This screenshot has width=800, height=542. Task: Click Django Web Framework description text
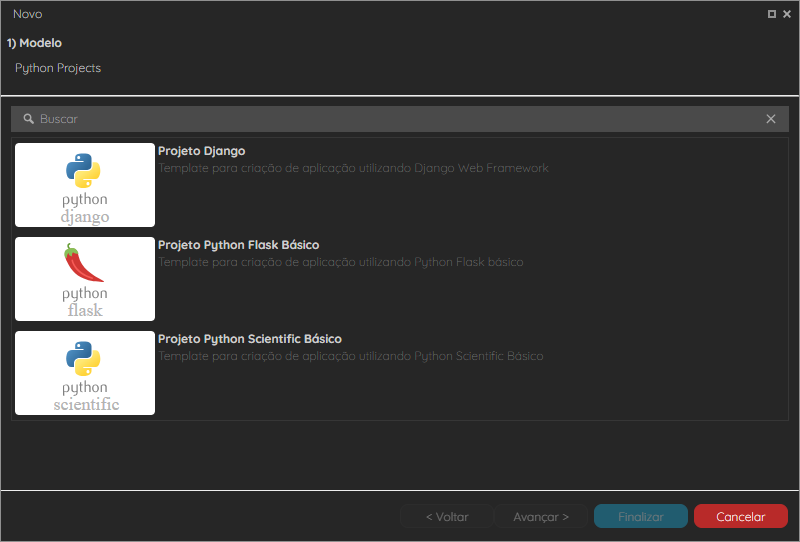tap(353, 168)
